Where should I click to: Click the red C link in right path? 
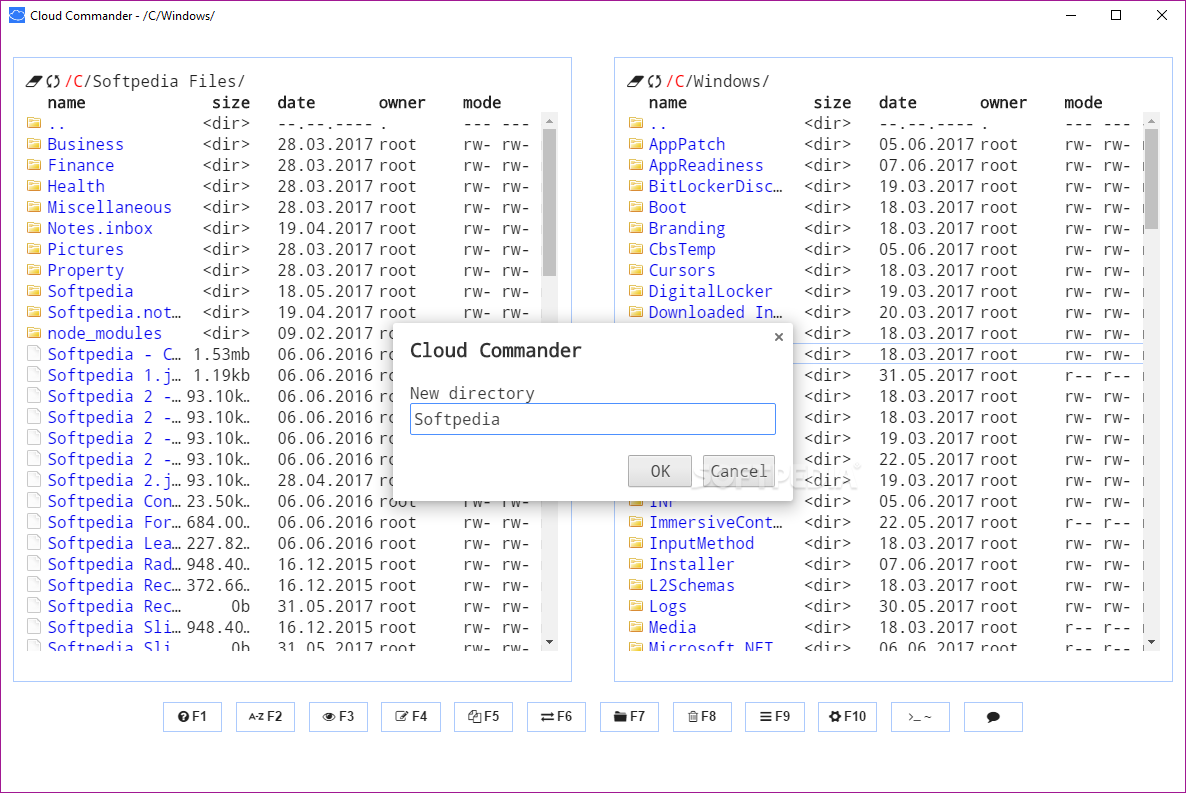click(x=679, y=81)
